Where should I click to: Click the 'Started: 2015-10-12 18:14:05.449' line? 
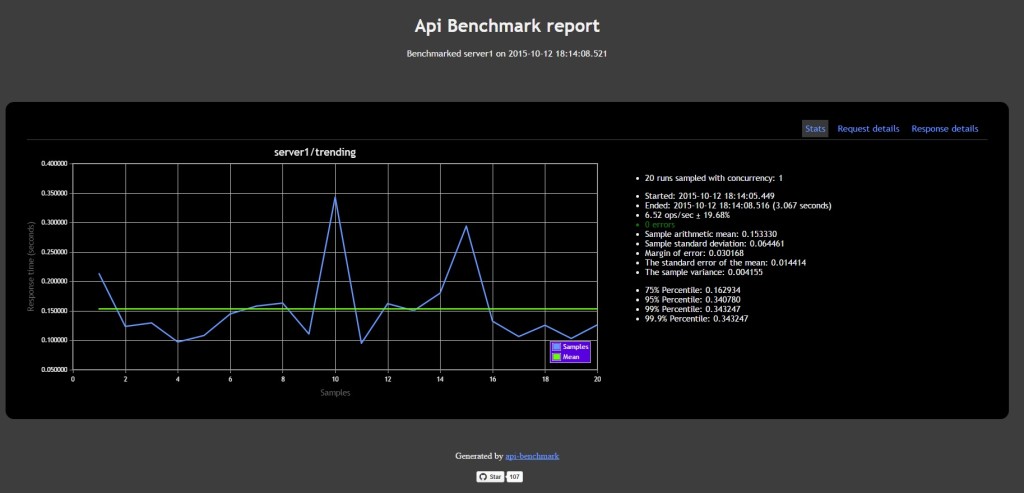point(710,196)
